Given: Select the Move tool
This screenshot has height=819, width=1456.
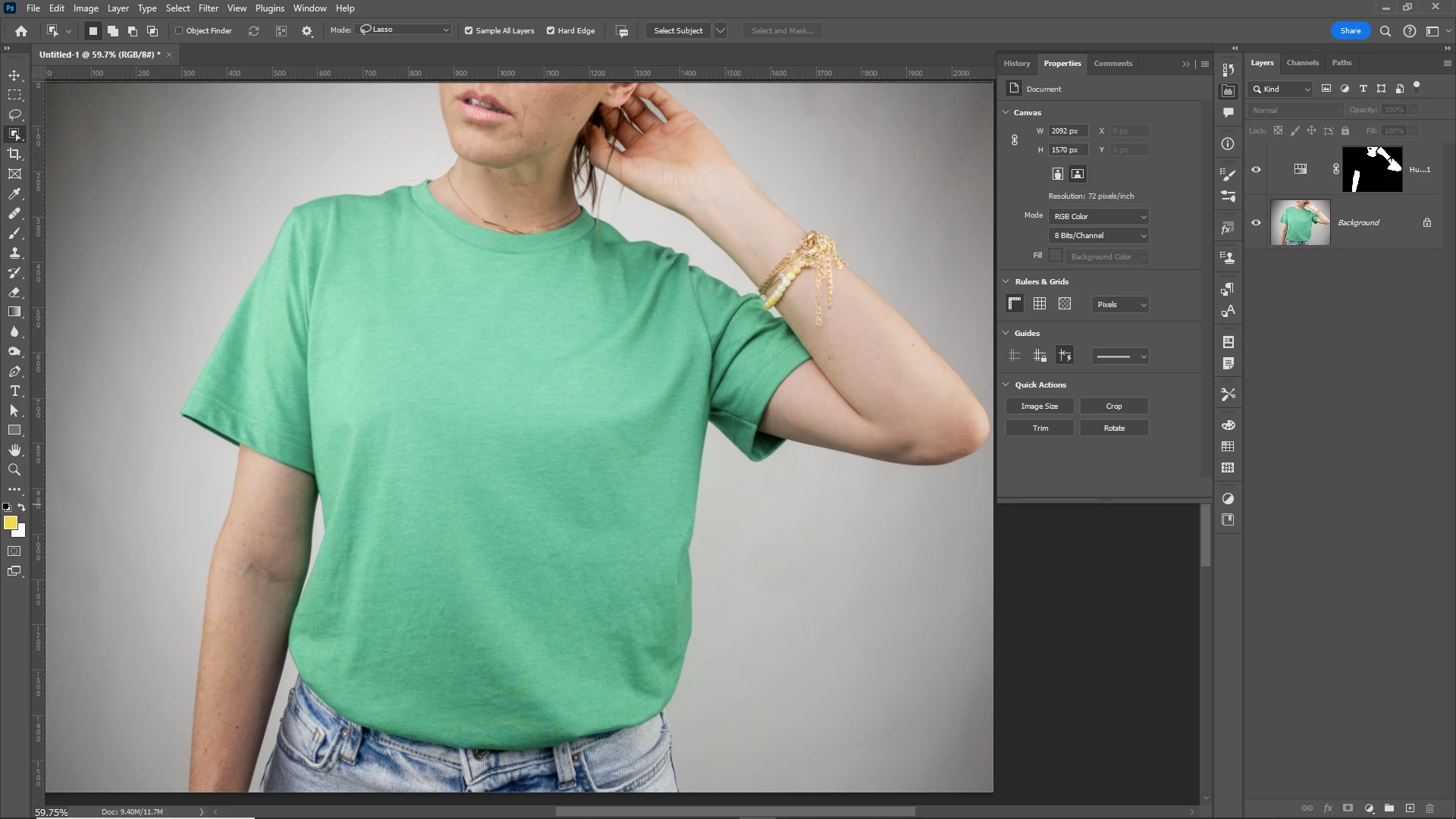Looking at the screenshot, I should 14,76.
